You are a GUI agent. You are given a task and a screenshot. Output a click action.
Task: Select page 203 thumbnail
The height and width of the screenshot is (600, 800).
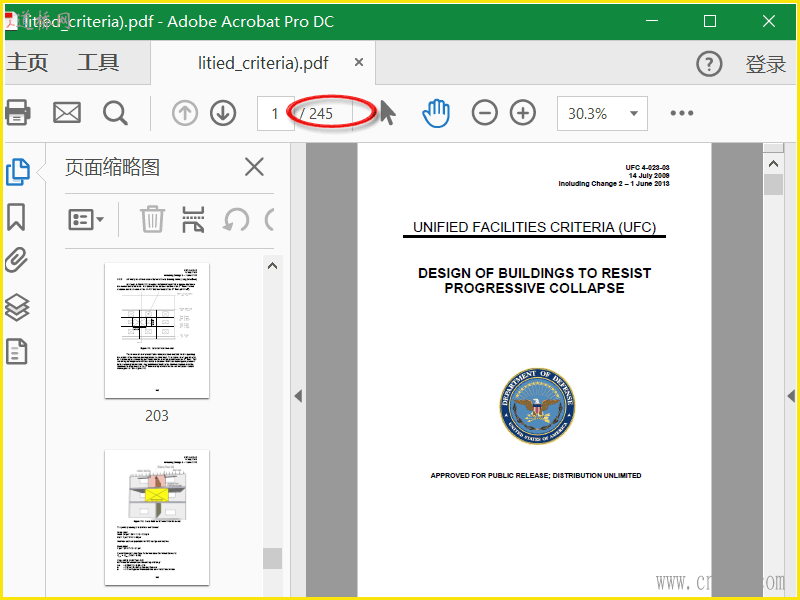click(157, 331)
